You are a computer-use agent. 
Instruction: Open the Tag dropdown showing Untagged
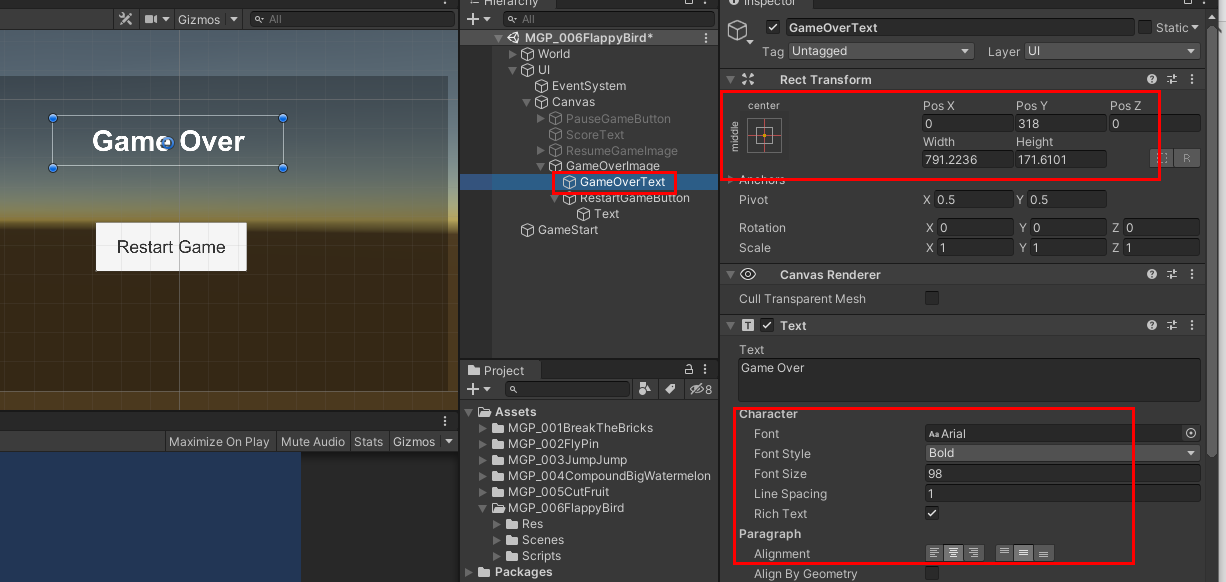[x=881, y=51]
